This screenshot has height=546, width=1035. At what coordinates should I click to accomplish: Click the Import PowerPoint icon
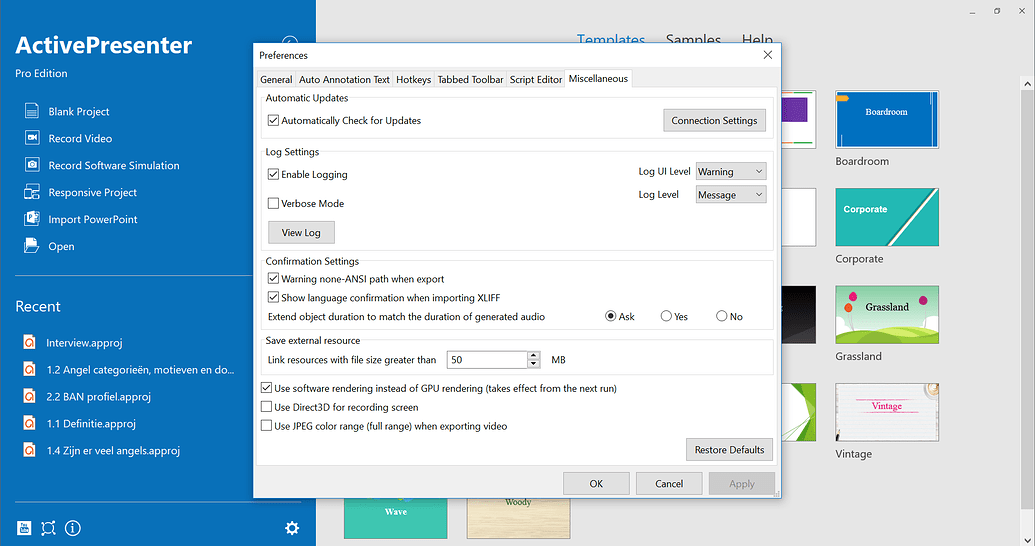31,220
